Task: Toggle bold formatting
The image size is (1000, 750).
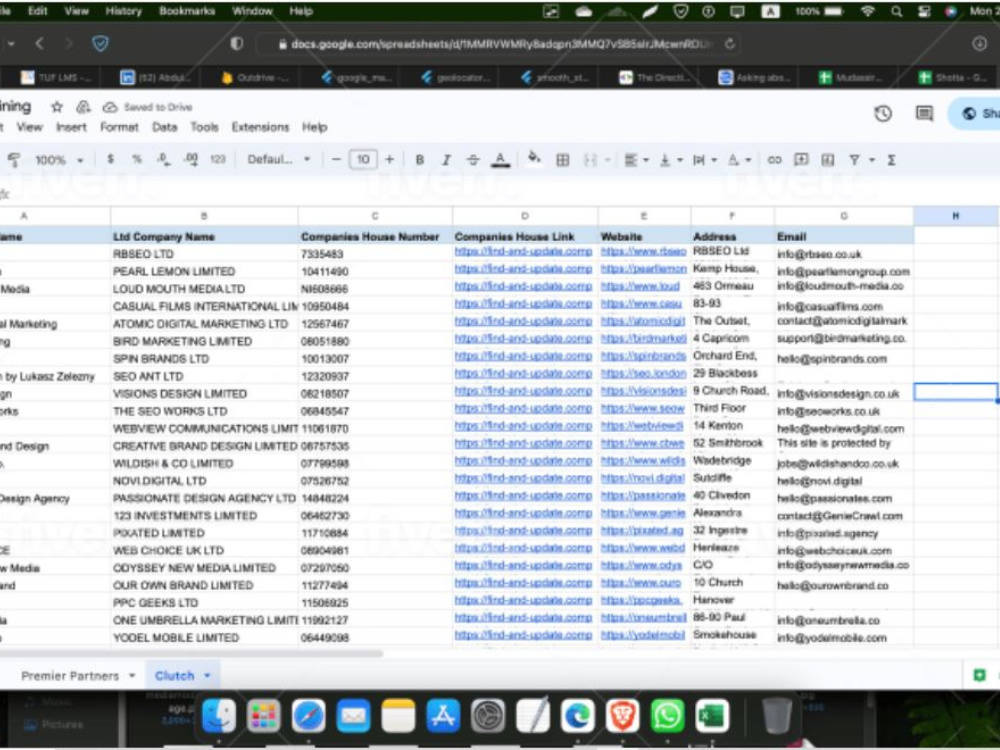Action: [x=420, y=159]
